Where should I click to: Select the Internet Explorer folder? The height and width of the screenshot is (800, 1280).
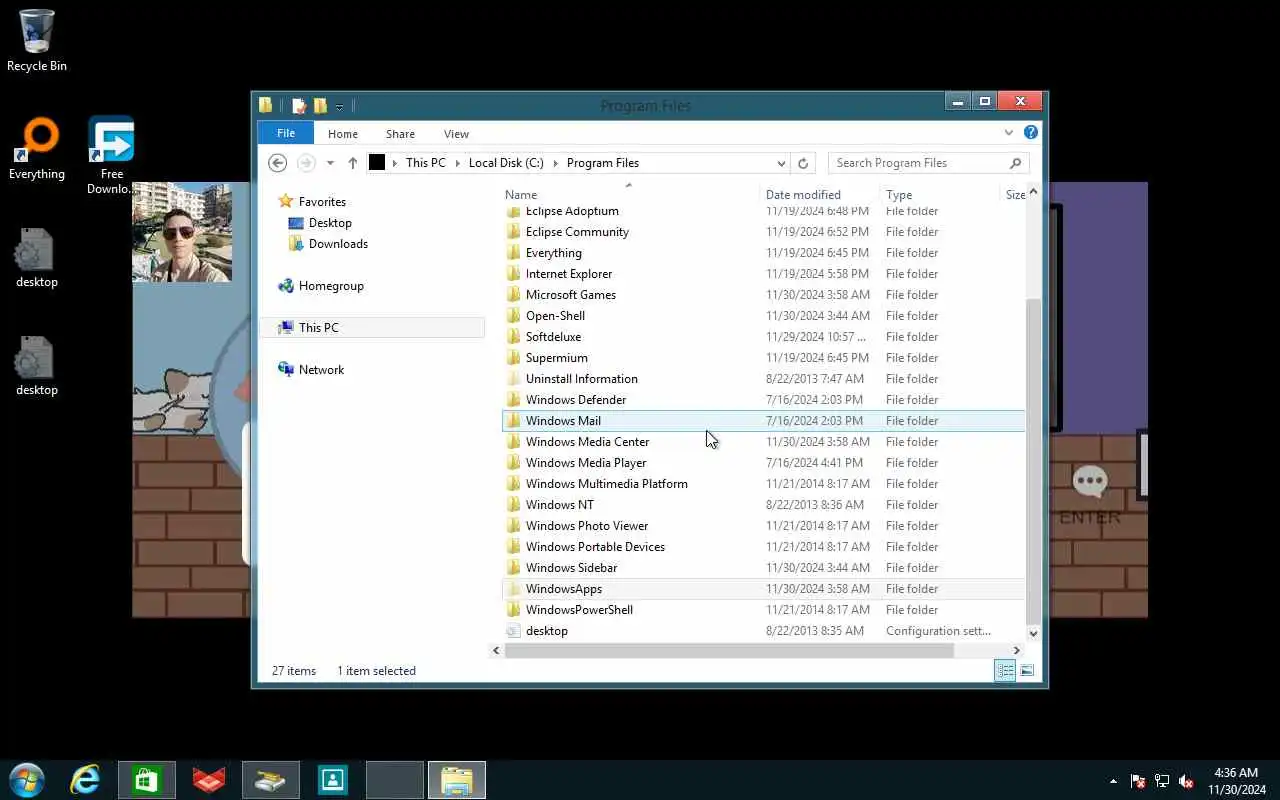click(568, 274)
